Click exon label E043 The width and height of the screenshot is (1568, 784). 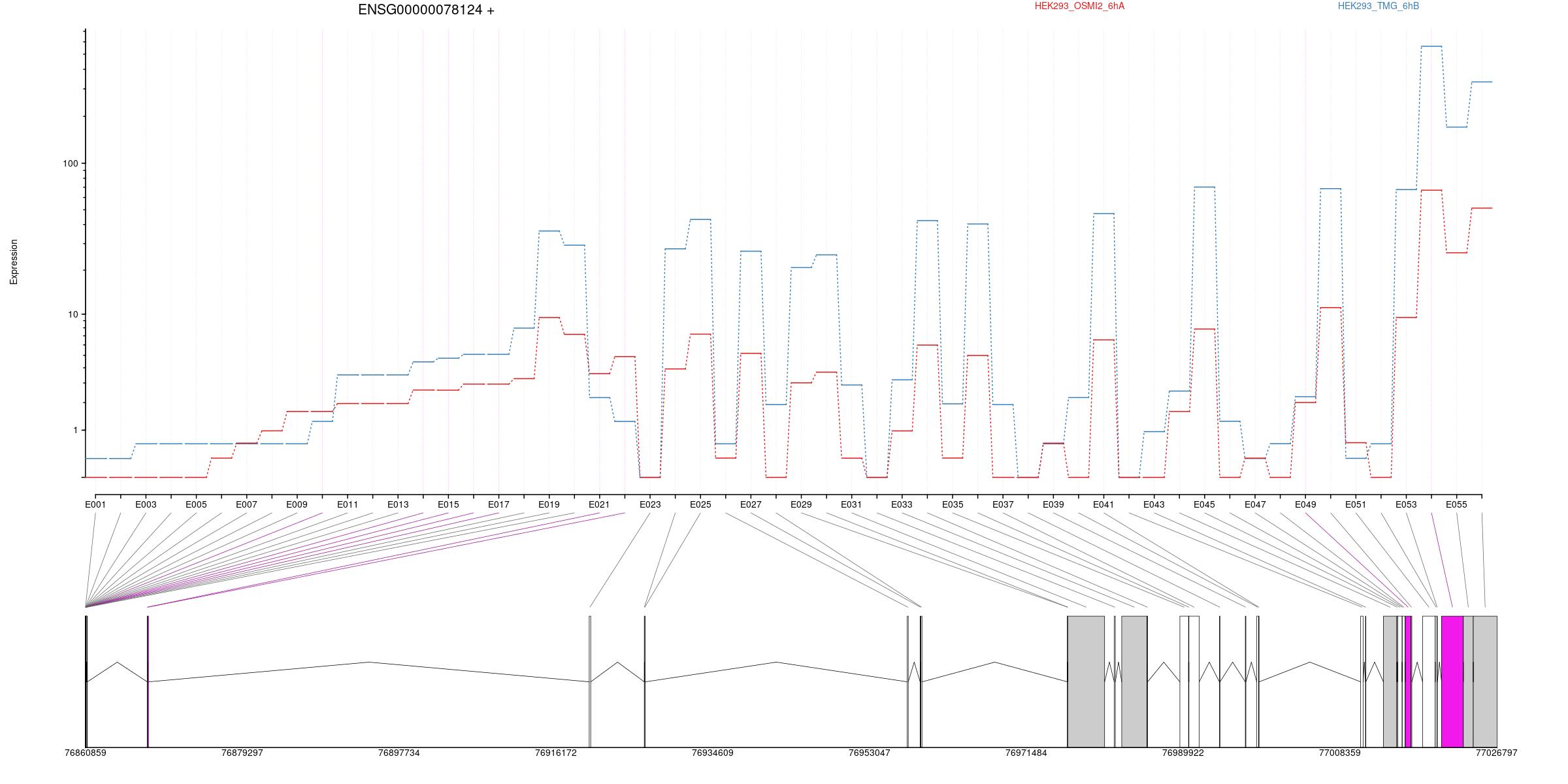pyautogui.click(x=1154, y=504)
